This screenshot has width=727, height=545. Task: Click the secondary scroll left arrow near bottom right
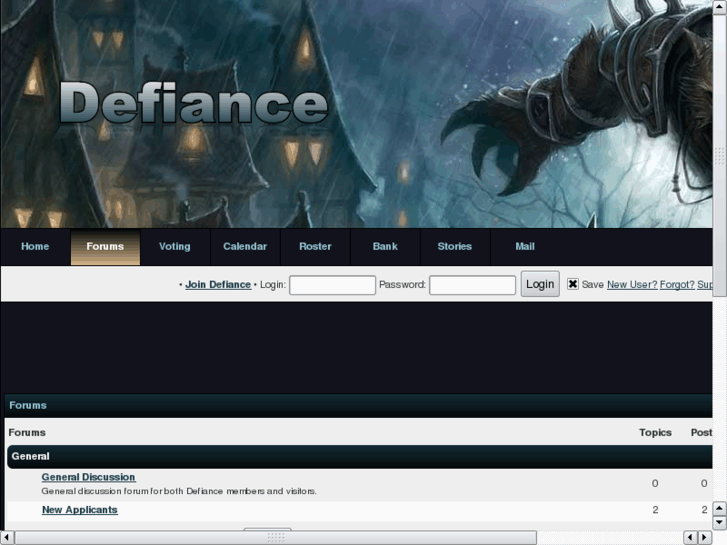point(690,537)
